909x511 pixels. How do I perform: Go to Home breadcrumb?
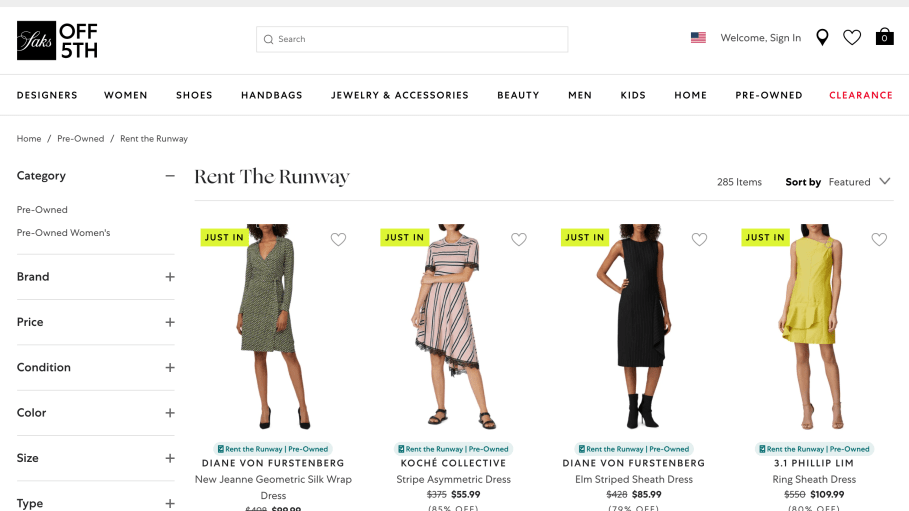tap(29, 139)
